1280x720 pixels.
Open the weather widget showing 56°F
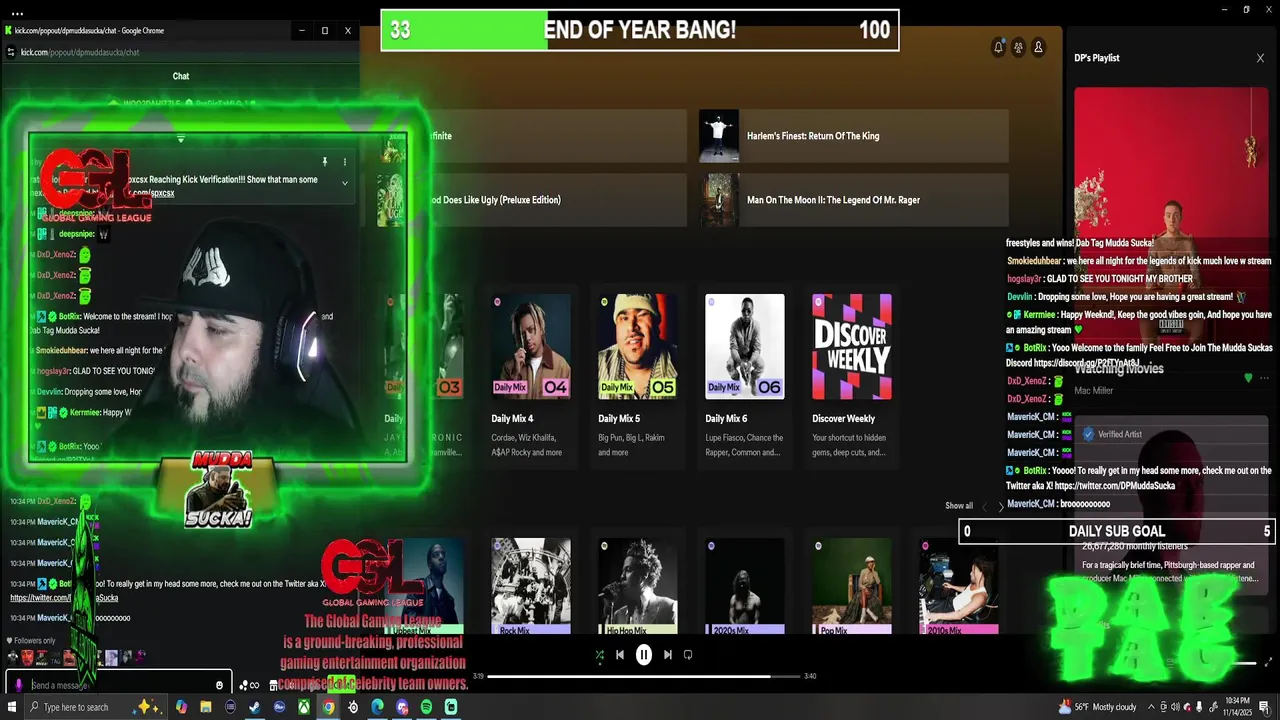[x=1097, y=707]
